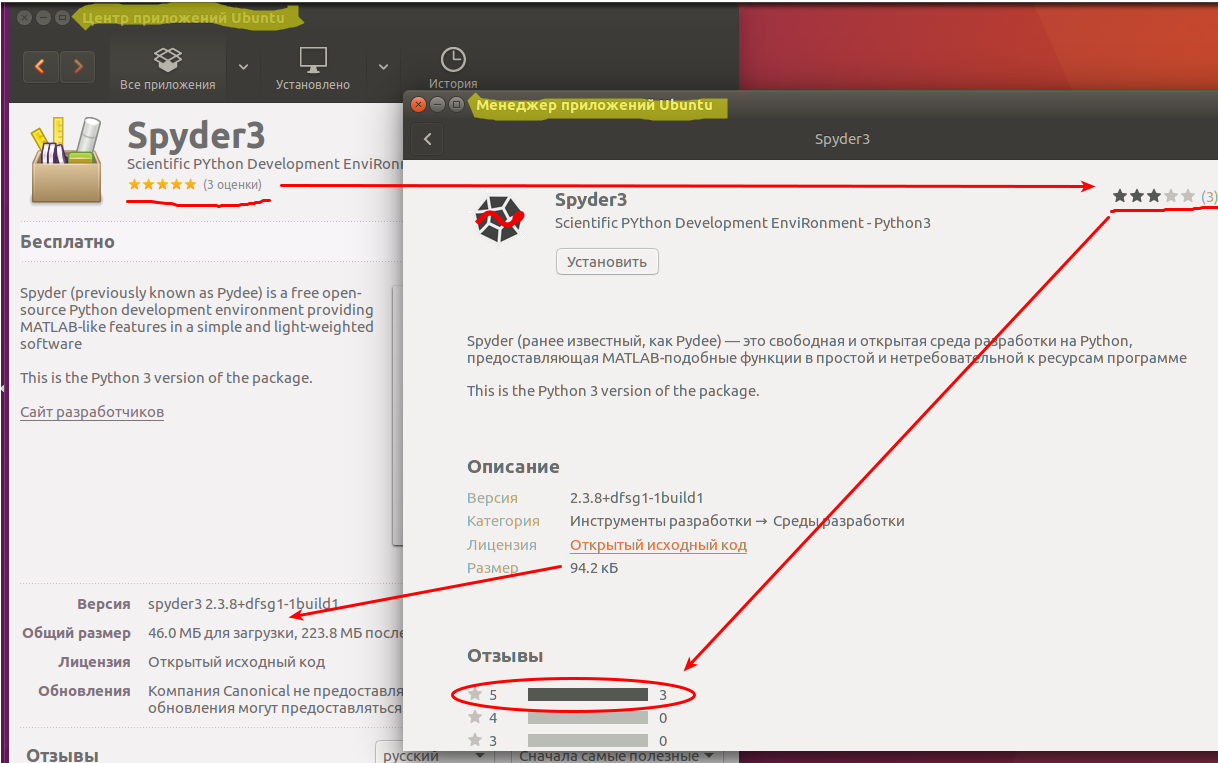Image resolution: width=1218 pixels, height=763 pixels.
Task: Click the gray star rating in Менеджер приложений
Action: 1153,196
